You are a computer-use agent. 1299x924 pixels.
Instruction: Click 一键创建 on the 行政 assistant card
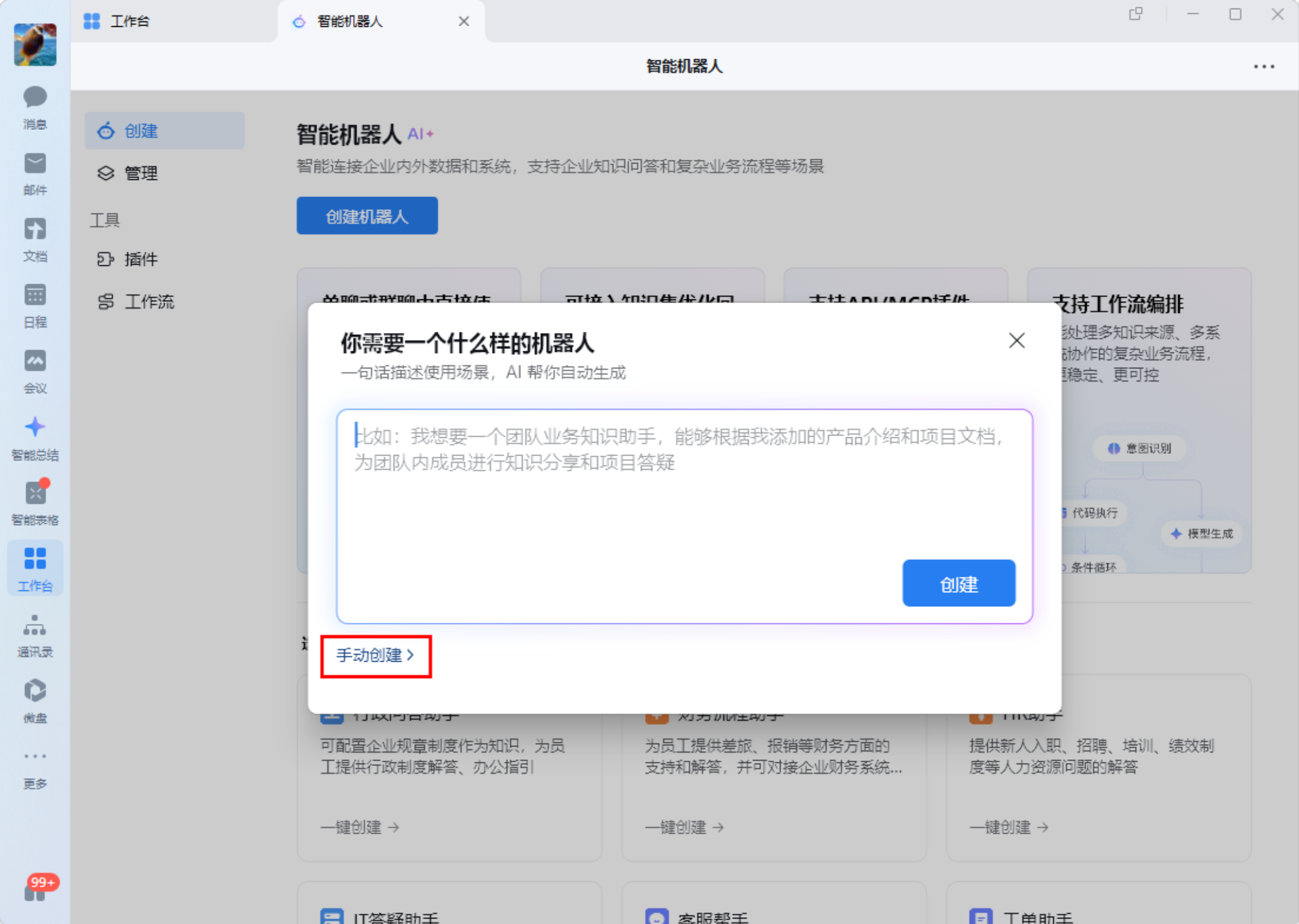360,828
